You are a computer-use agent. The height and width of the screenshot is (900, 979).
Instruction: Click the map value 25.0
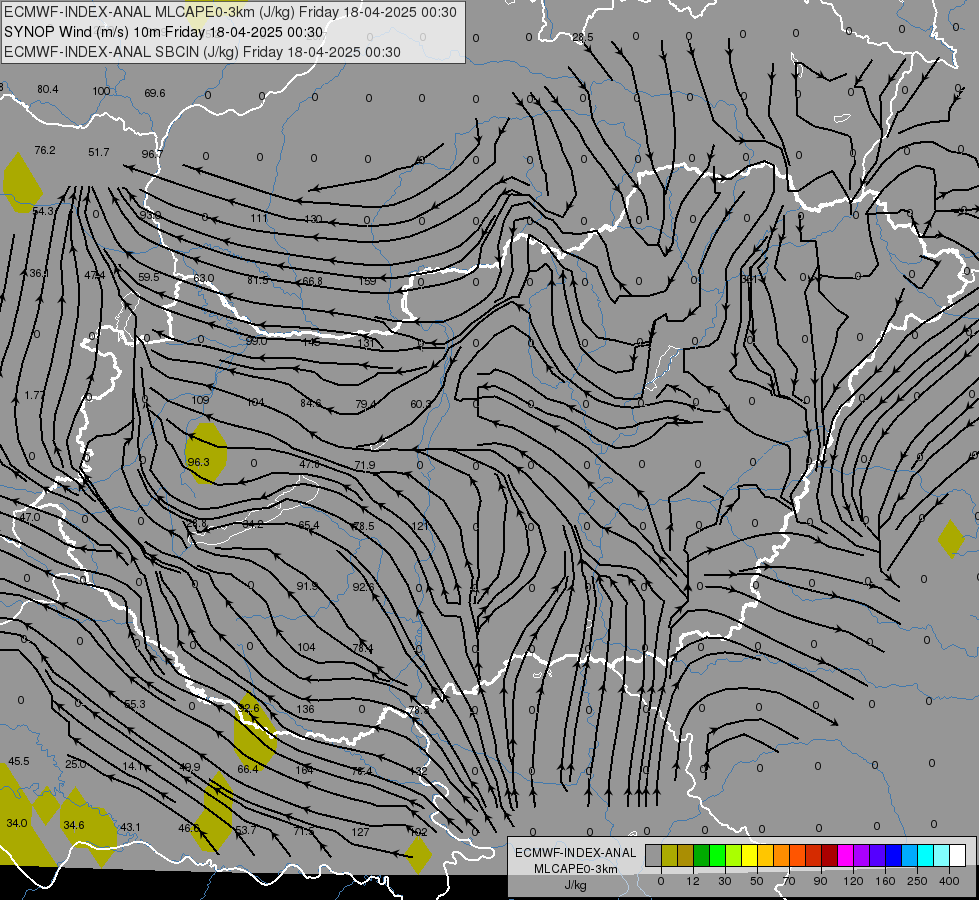[x=76, y=764]
